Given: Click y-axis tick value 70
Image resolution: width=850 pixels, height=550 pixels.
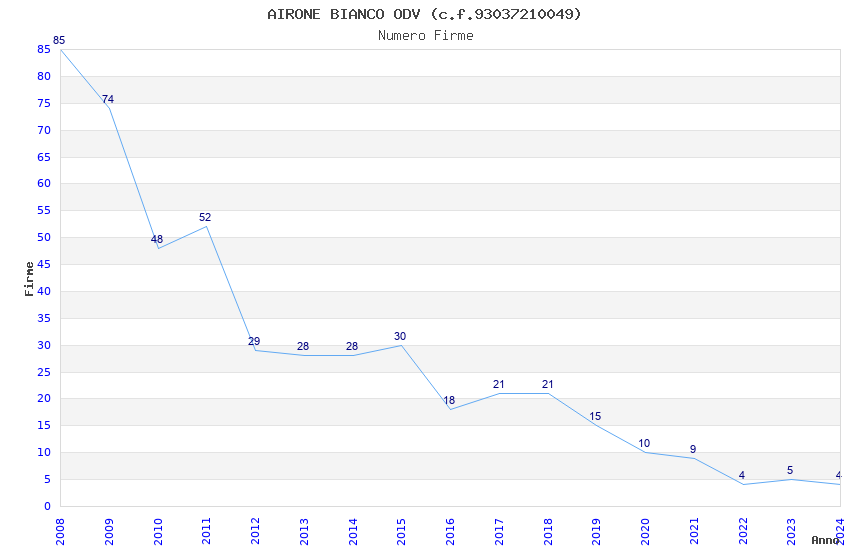Looking at the screenshot, I should click(44, 130).
